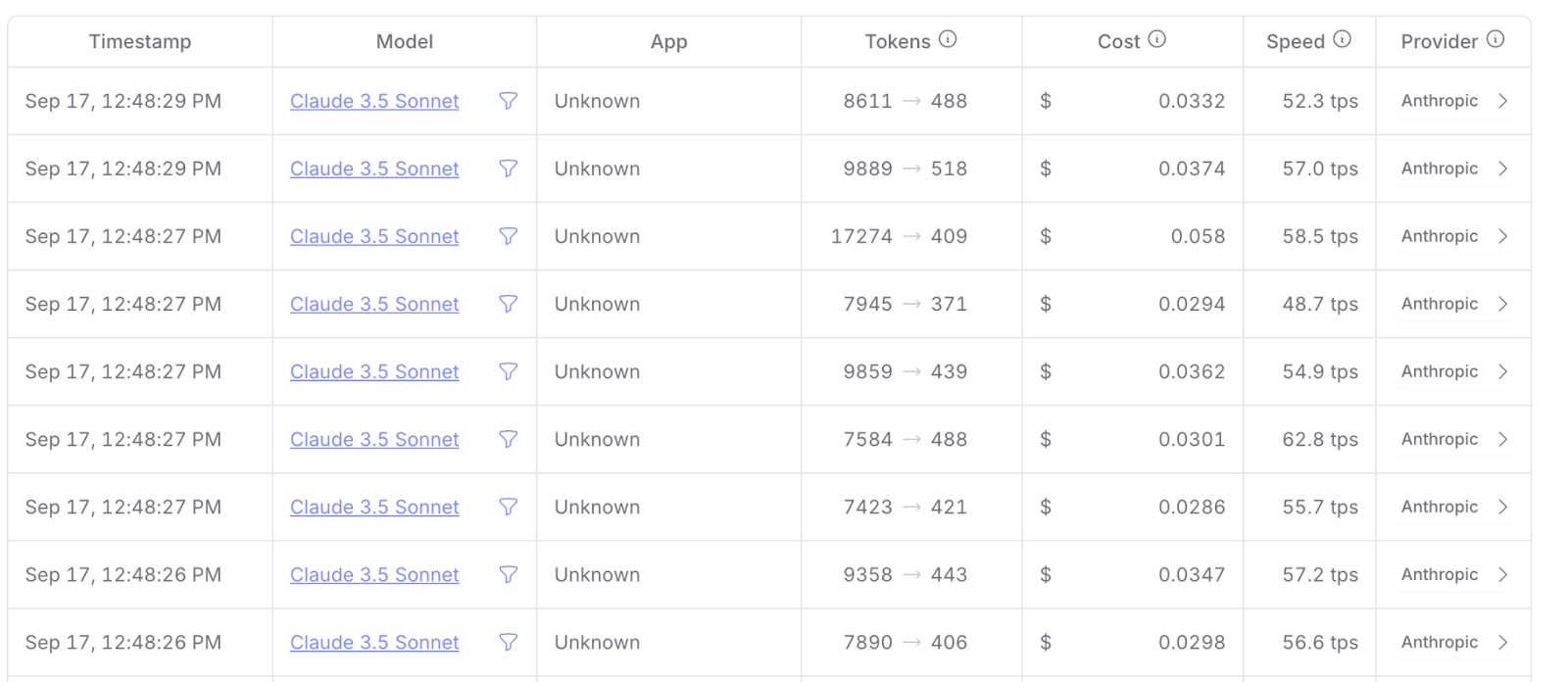Open Claude 3.5 Sonnet link in 9889 tokens row
Image resolution: width=1568 pixels, height=682 pixels.
374,169
